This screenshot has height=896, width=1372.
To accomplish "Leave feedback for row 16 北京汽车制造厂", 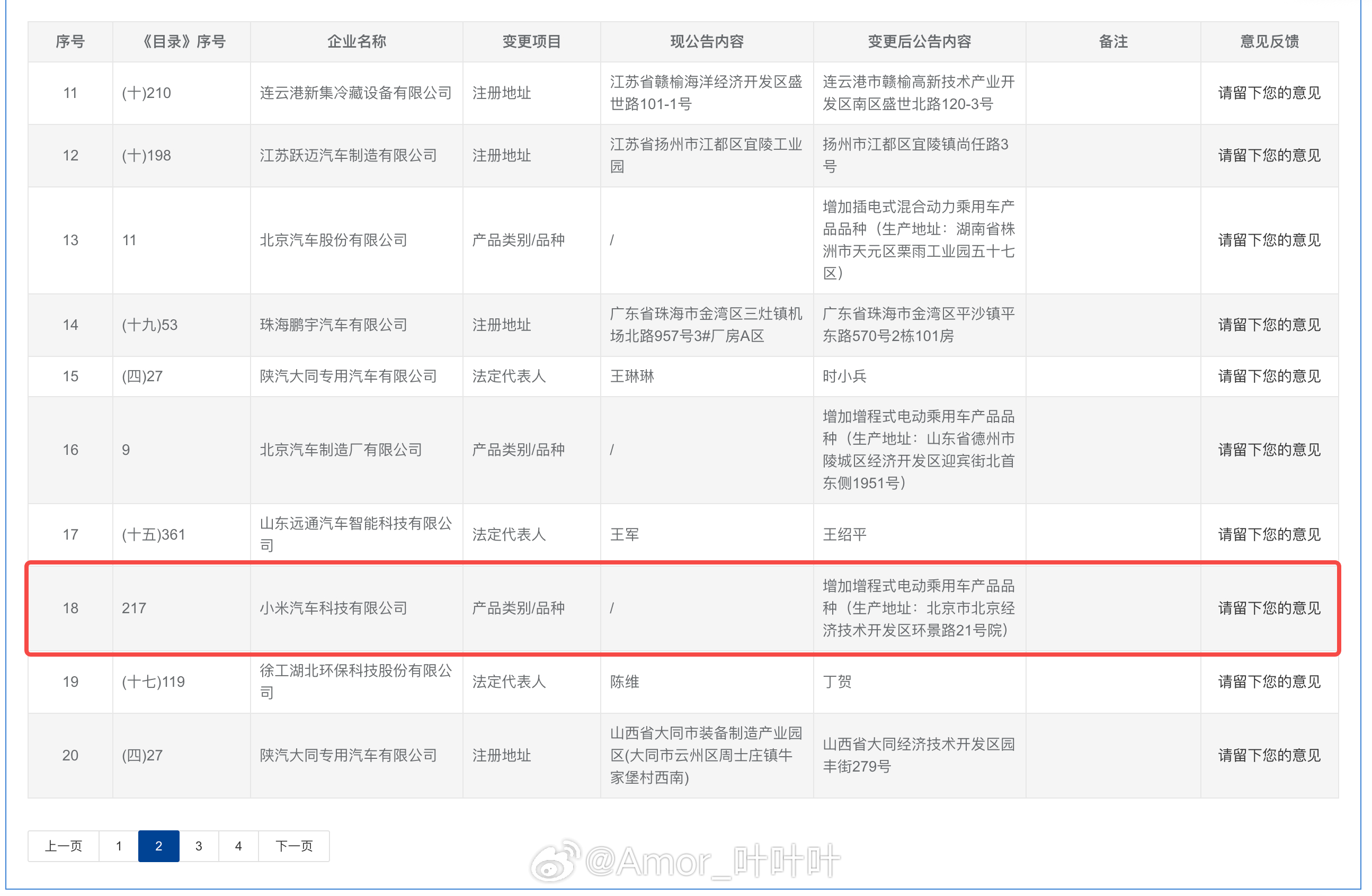I will pos(1269,450).
